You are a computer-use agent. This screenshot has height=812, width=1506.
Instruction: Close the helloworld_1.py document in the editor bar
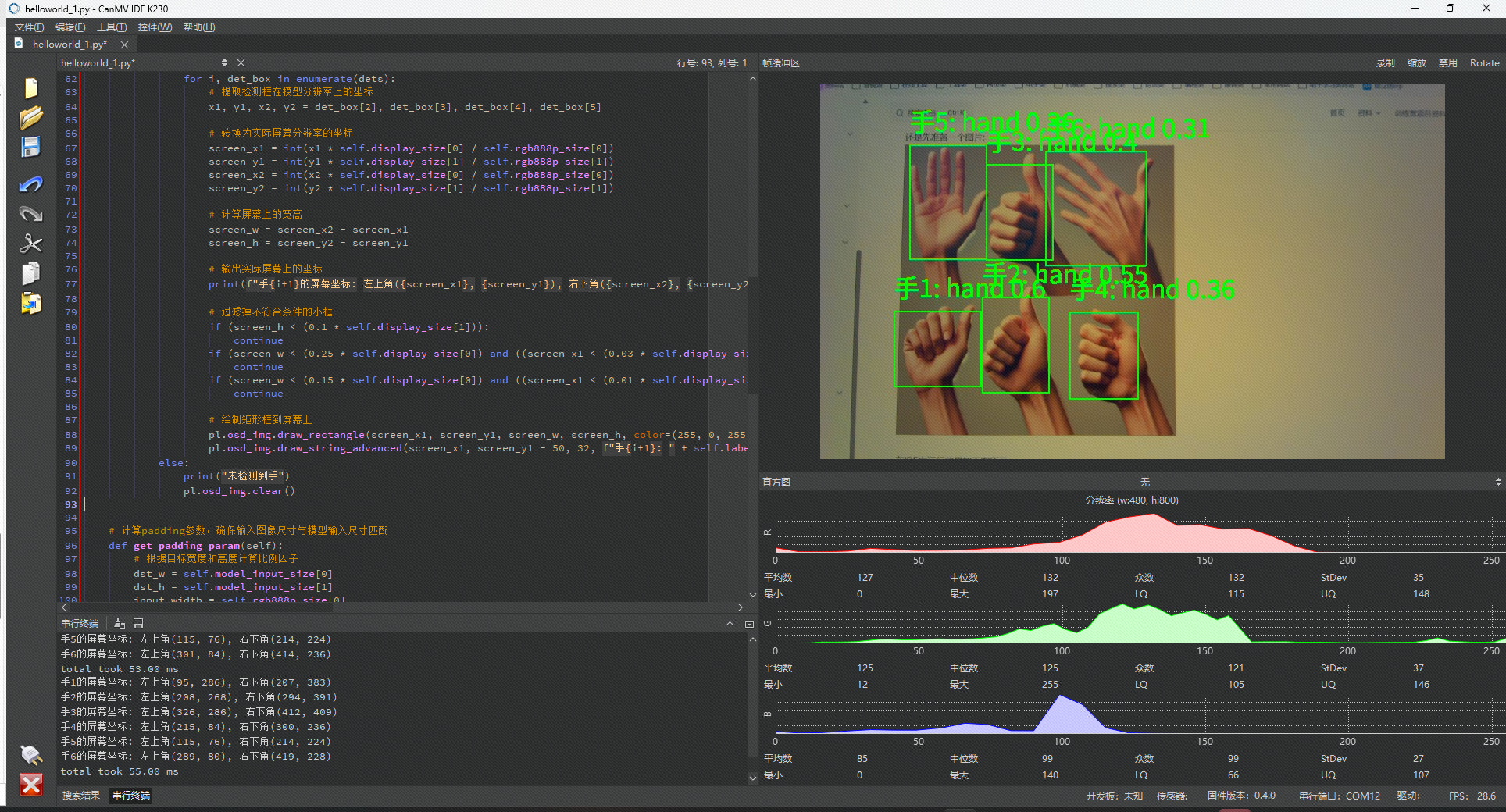click(x=241, y=62)
